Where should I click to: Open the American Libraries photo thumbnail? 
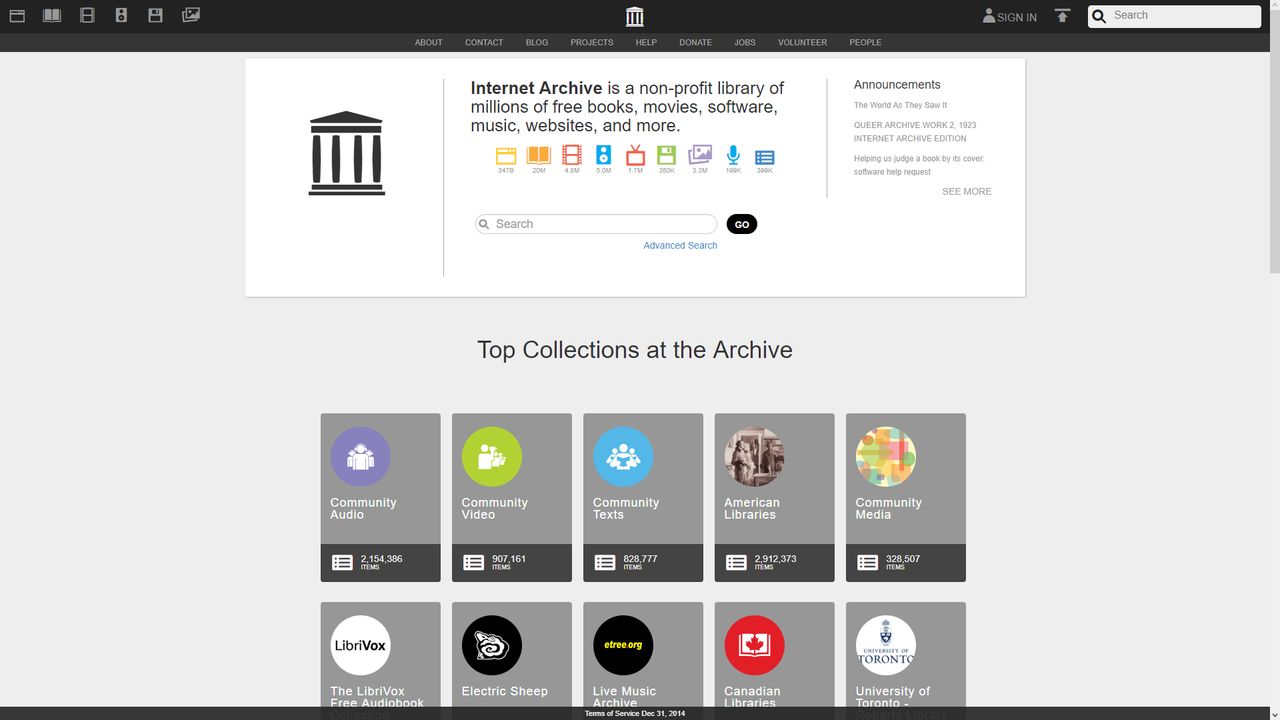754,457
